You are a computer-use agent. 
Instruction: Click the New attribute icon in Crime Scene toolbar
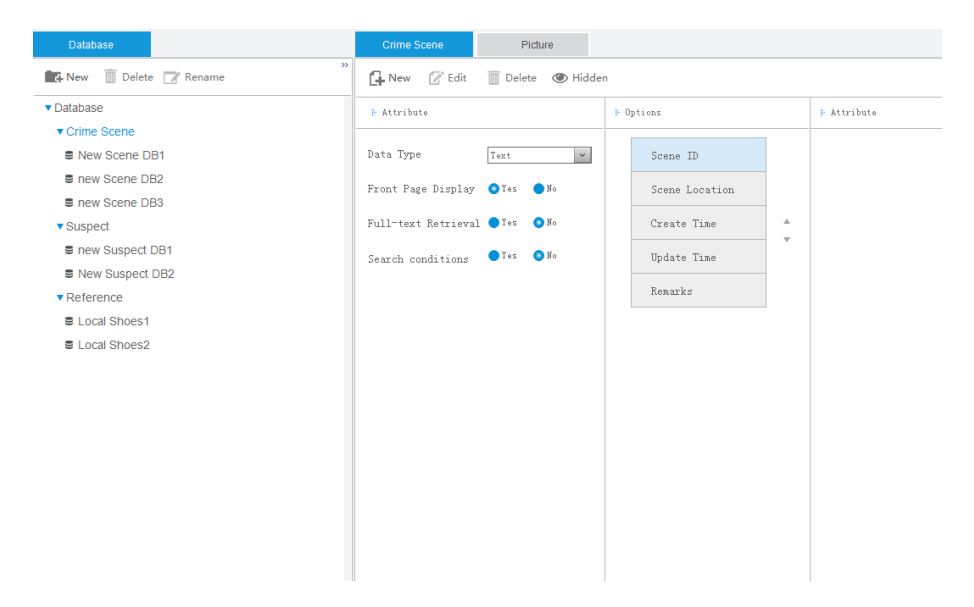pos(377,78)
